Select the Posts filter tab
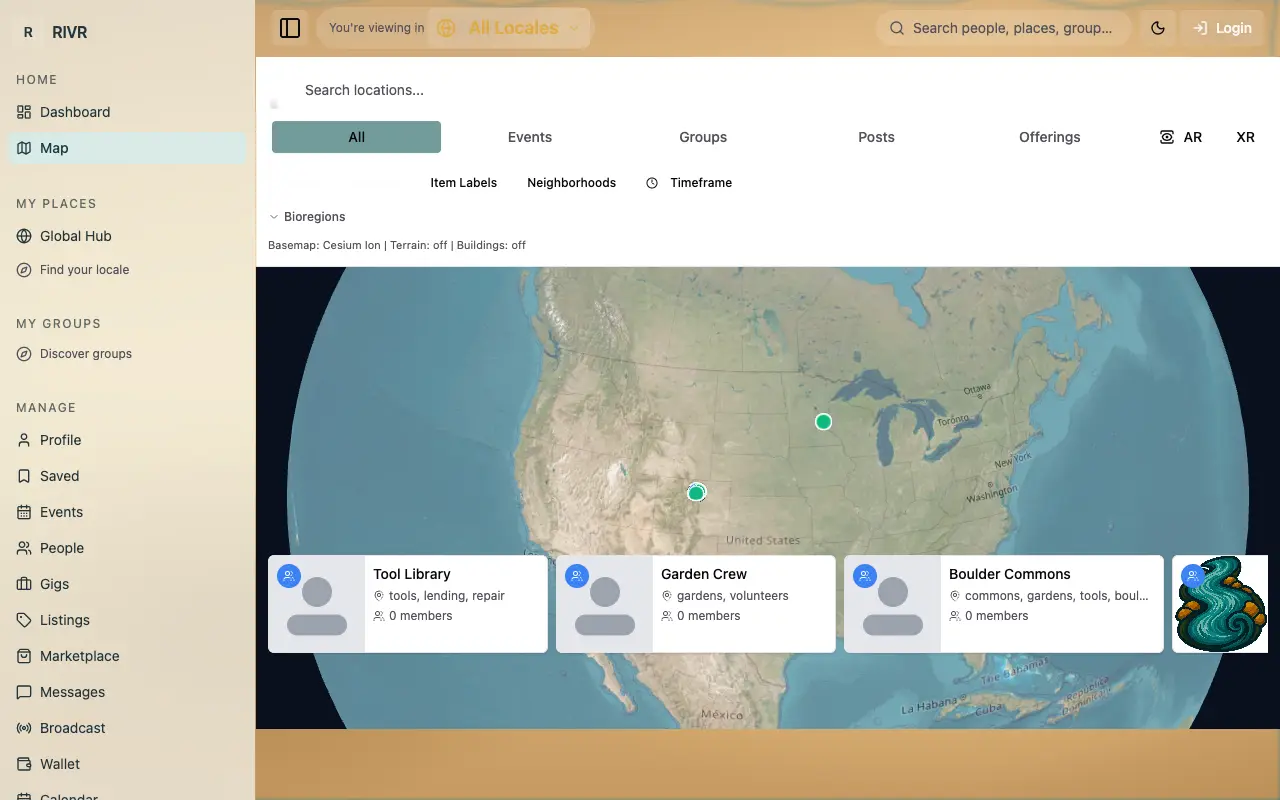This screenshot has width=1280, height=800. [x=876, y=137]
